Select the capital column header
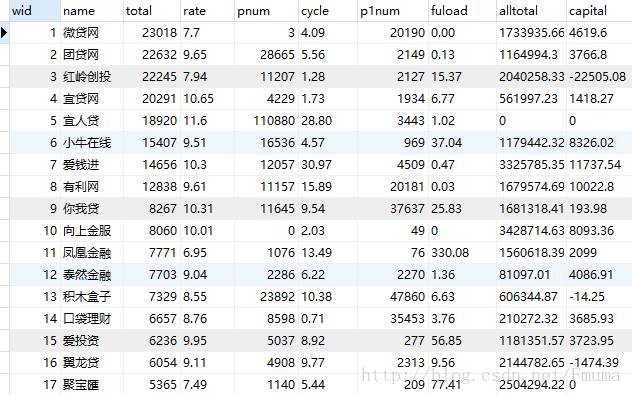 point(599,11)
